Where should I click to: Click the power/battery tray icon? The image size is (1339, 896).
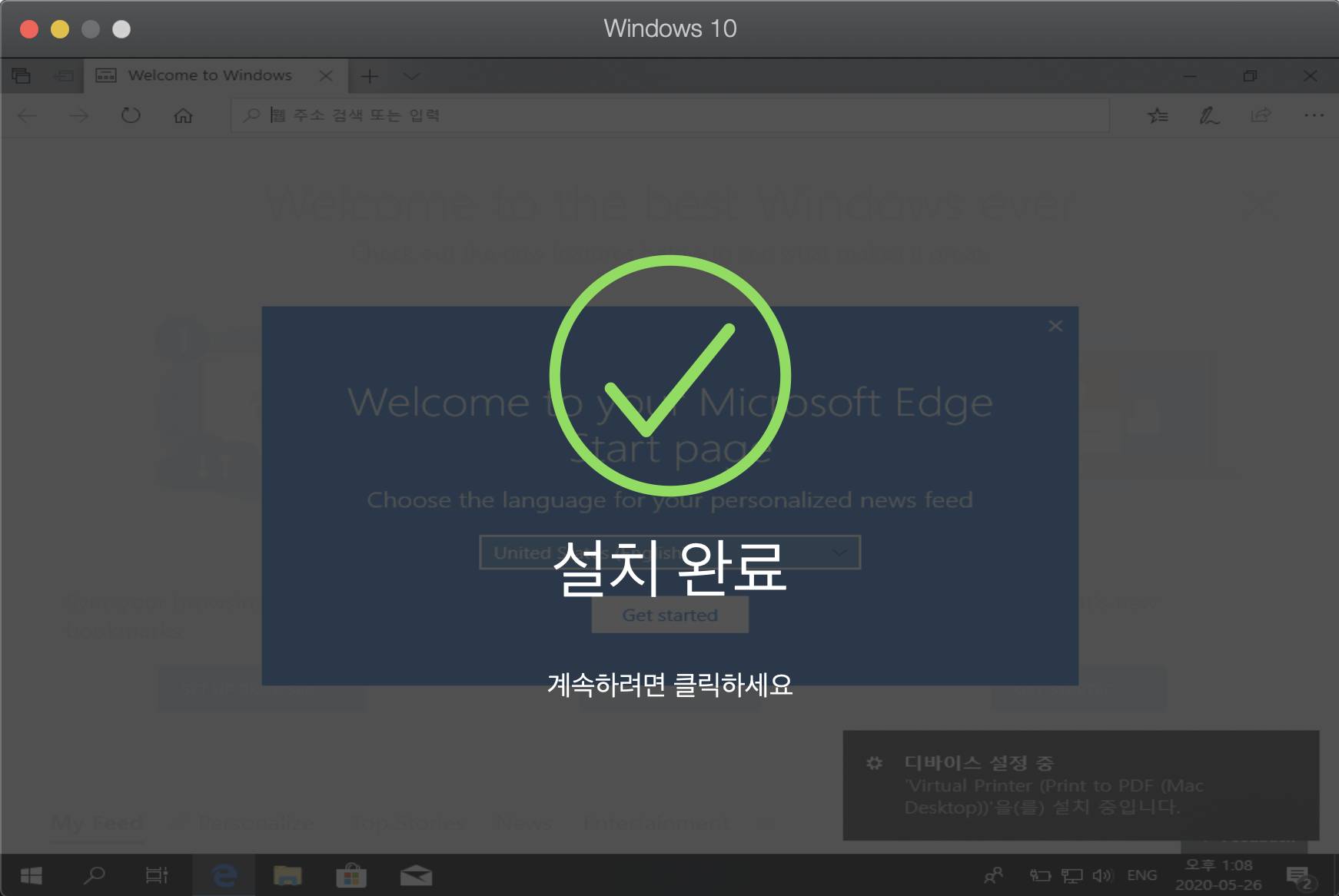[1040, 875]
